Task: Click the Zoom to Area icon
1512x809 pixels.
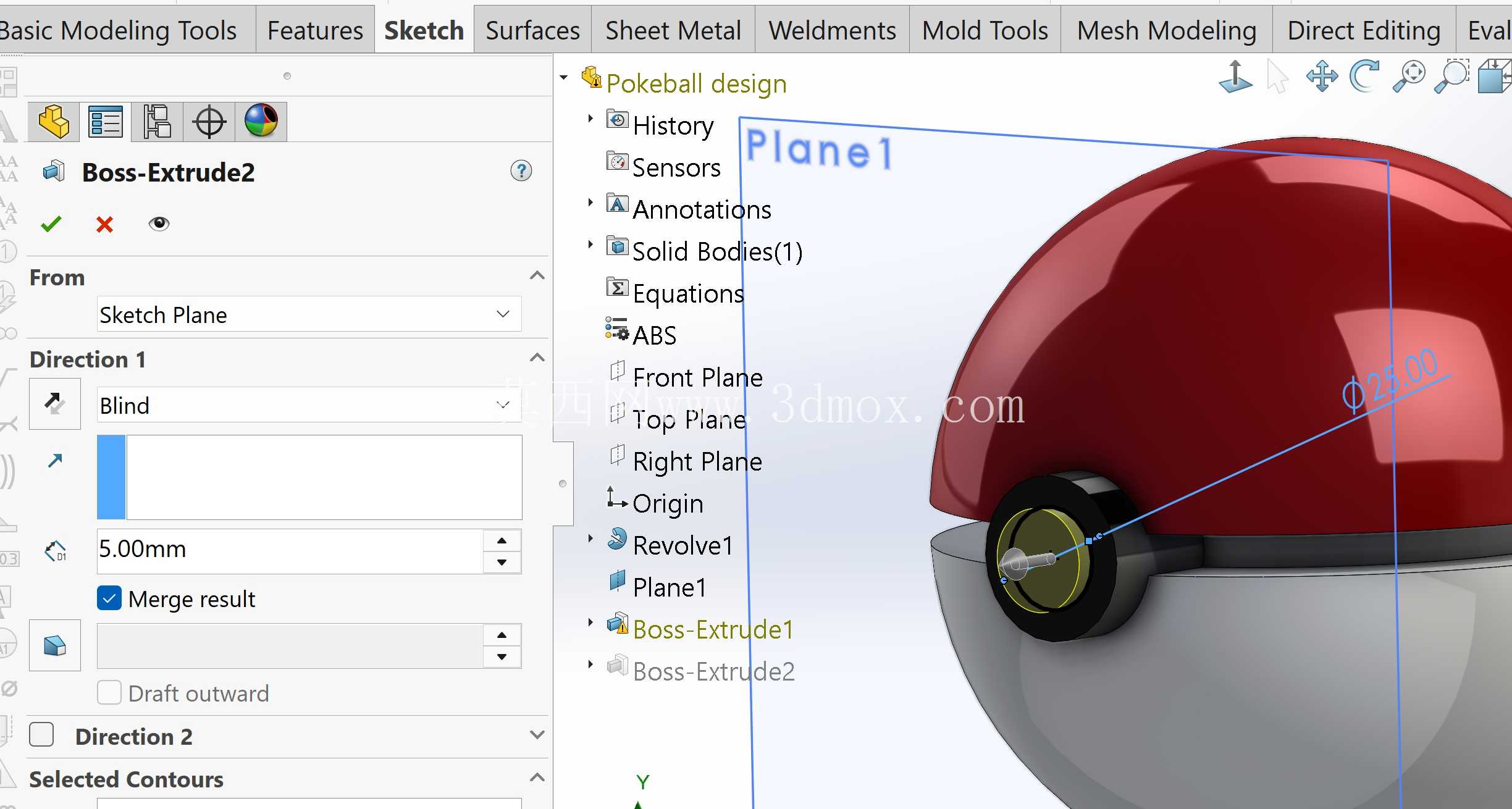Action: pyautogui.click(x=1451, y=77)
